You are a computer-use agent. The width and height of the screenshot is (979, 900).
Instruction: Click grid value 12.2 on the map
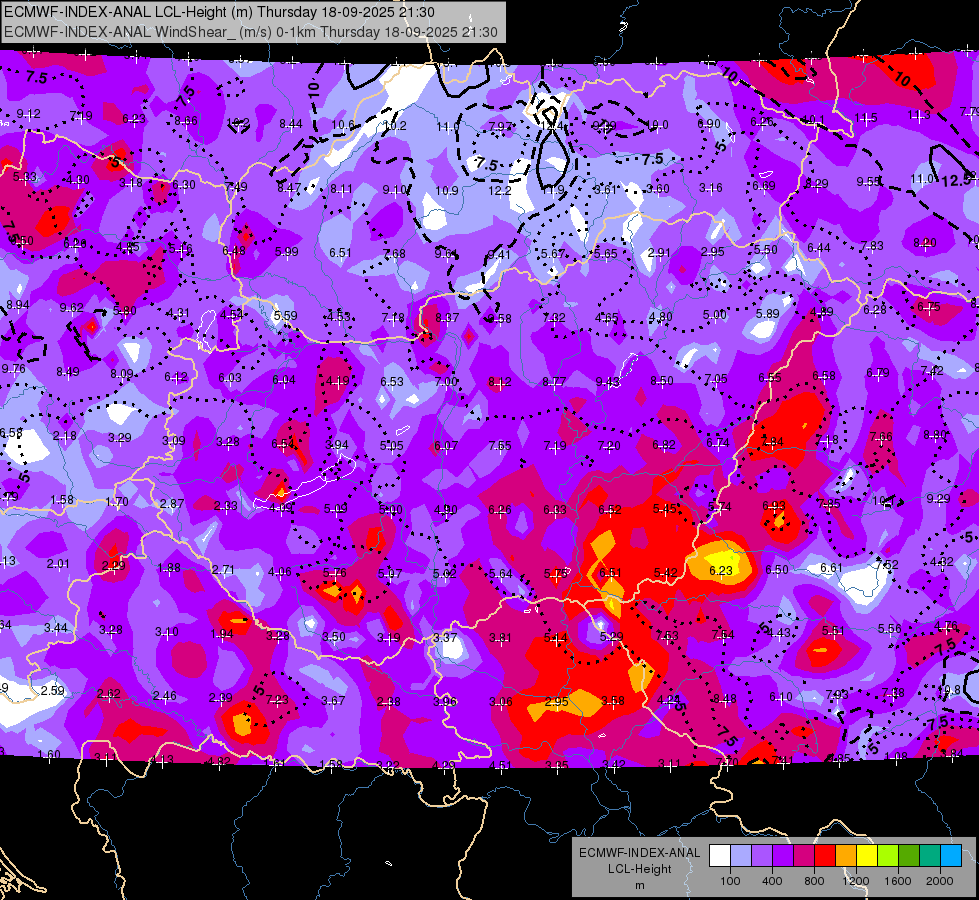pos(500,190)
